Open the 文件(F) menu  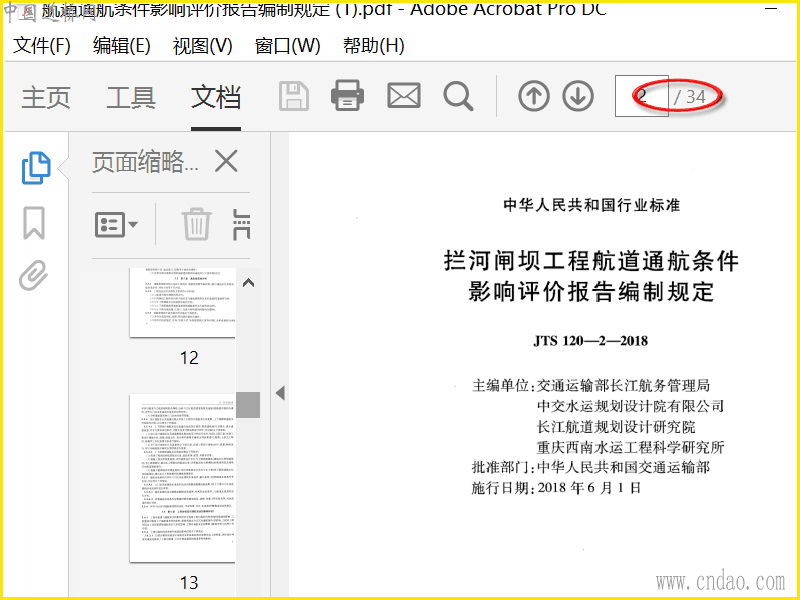point(41,46)
